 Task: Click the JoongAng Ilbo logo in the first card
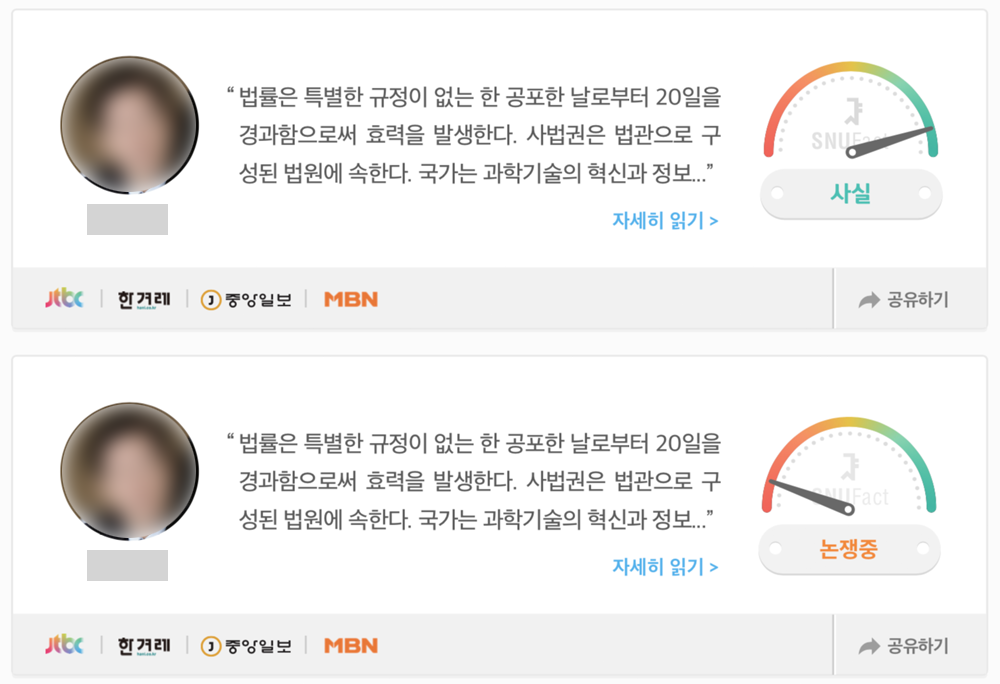pos(246,300)
